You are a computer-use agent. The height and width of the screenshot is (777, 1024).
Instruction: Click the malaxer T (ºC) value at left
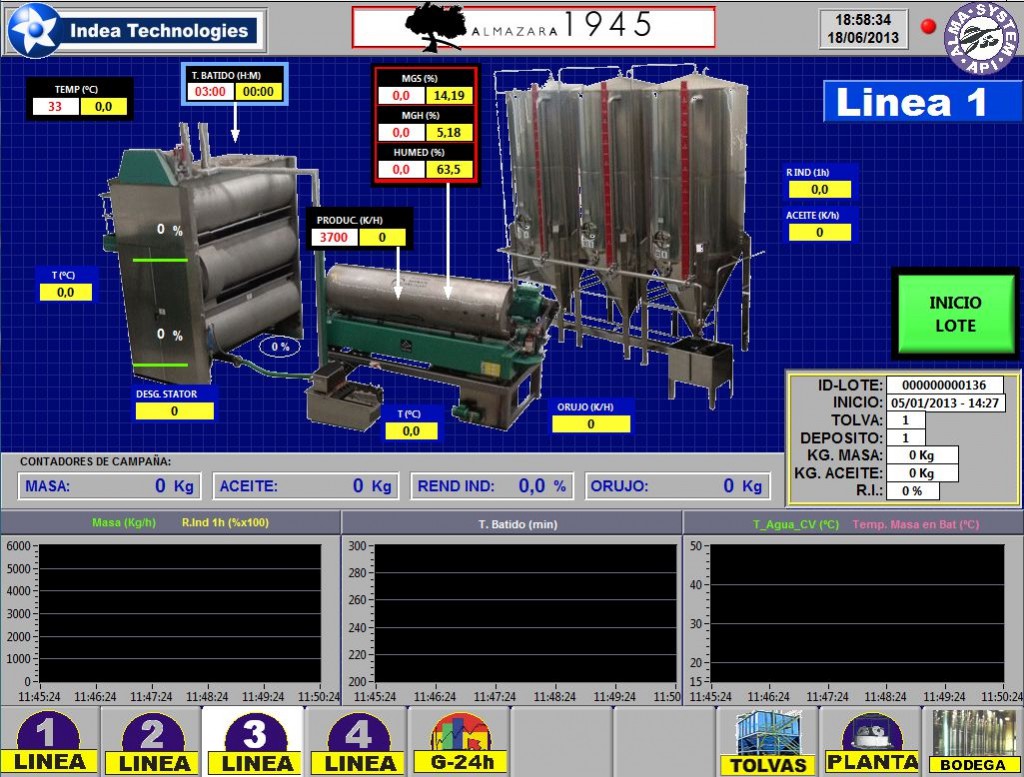[x=65, y=292]
